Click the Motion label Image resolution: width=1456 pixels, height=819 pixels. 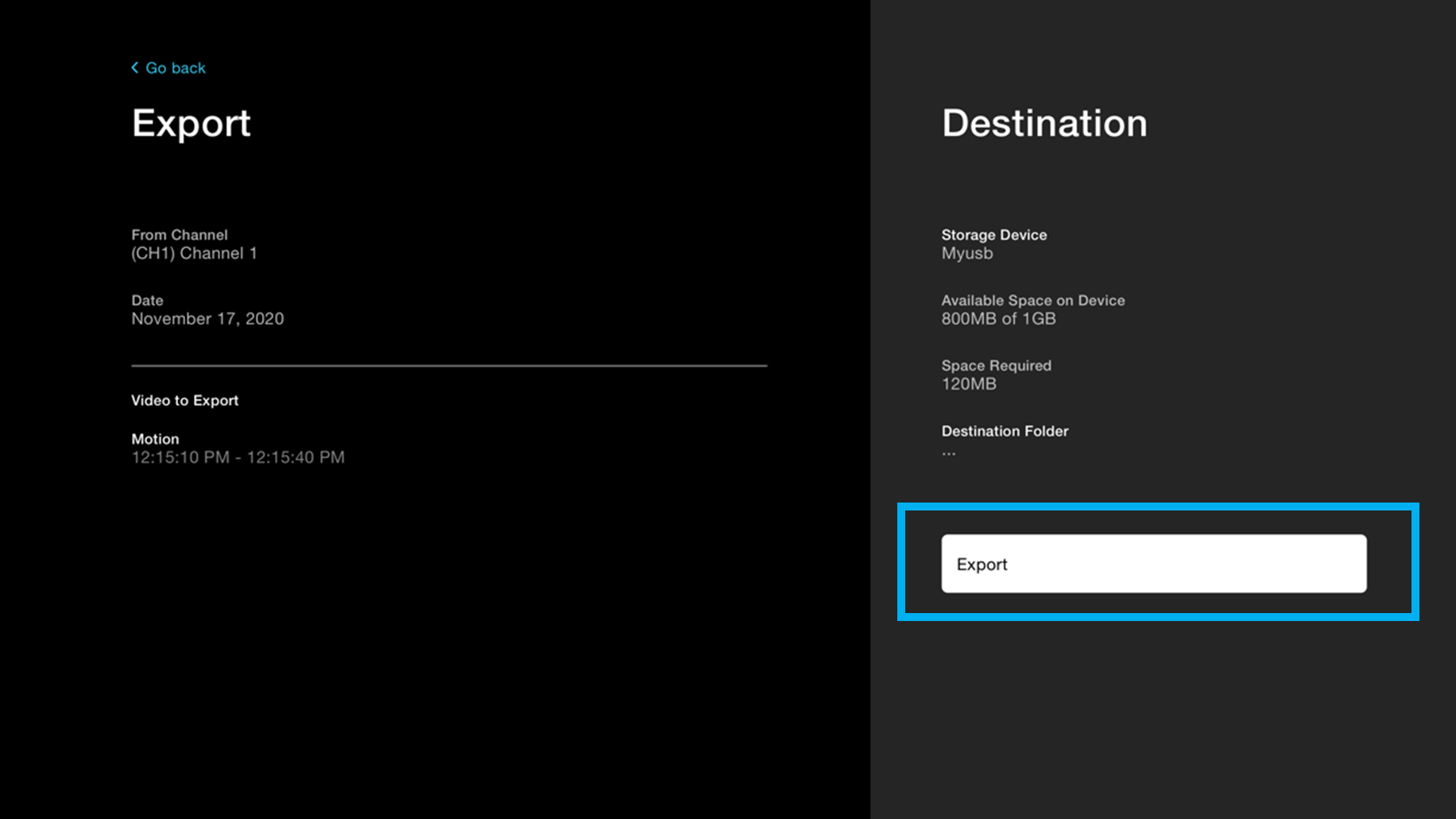155,439
